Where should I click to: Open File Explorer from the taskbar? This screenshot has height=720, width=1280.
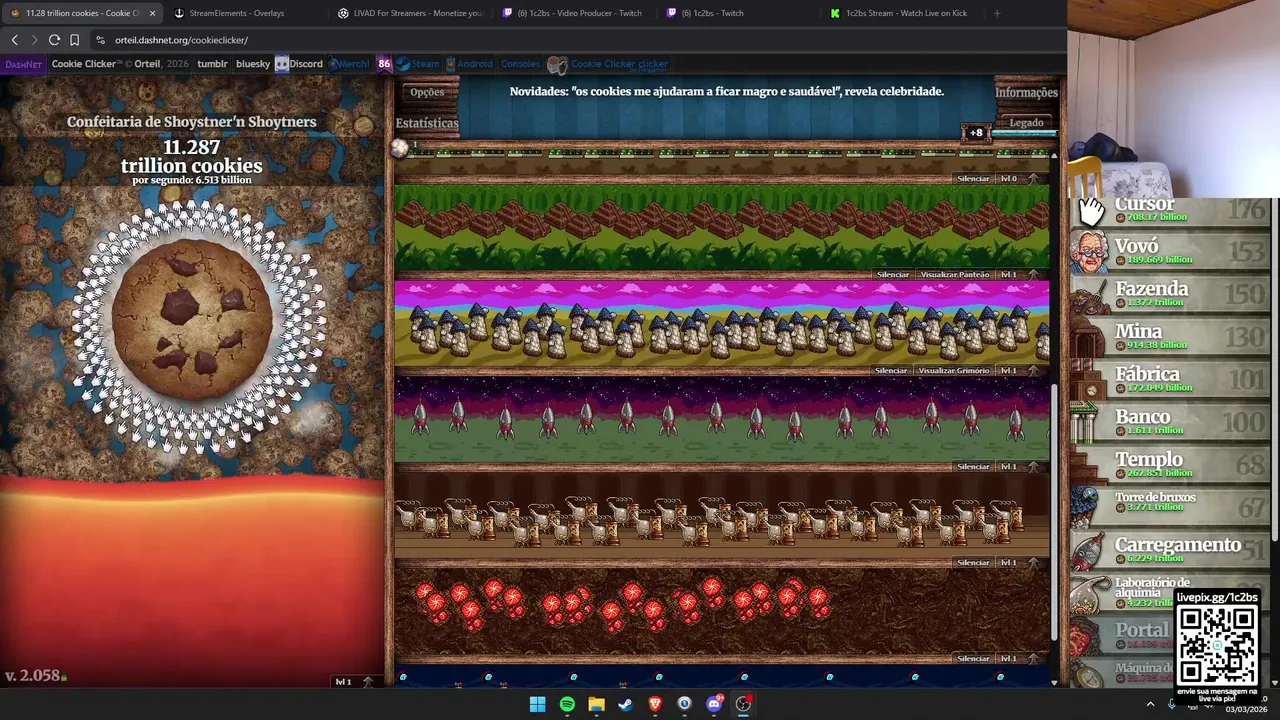[596, 704]
